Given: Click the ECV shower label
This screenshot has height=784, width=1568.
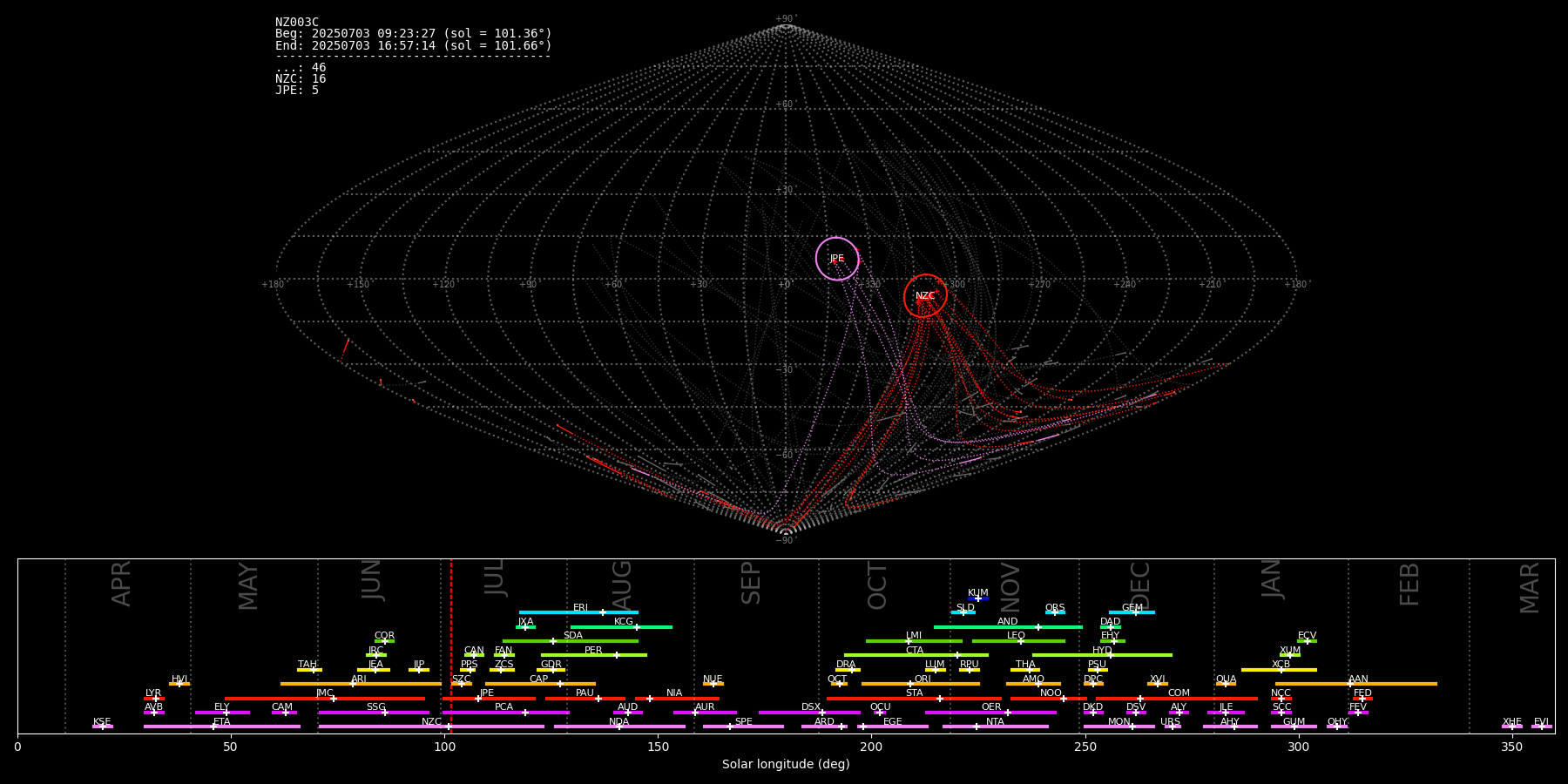Looking at the screenshot, I should click(1308, 636).
